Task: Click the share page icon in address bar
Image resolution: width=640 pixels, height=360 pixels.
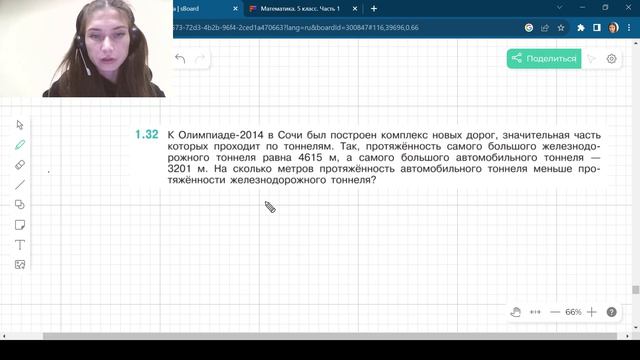Action: (545, 28)
